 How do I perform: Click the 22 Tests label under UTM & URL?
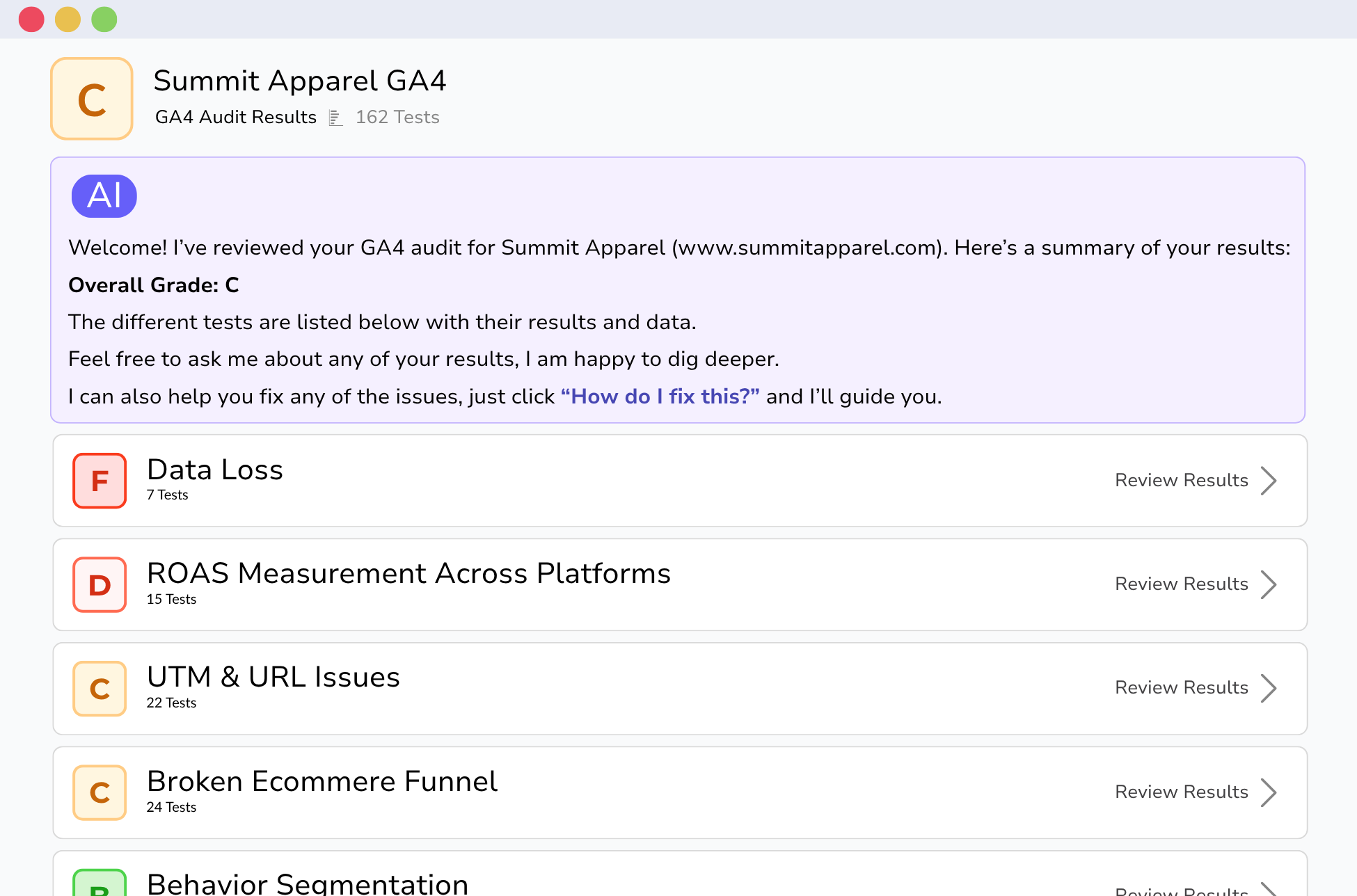pyautogui.click(x=171, y=703)
